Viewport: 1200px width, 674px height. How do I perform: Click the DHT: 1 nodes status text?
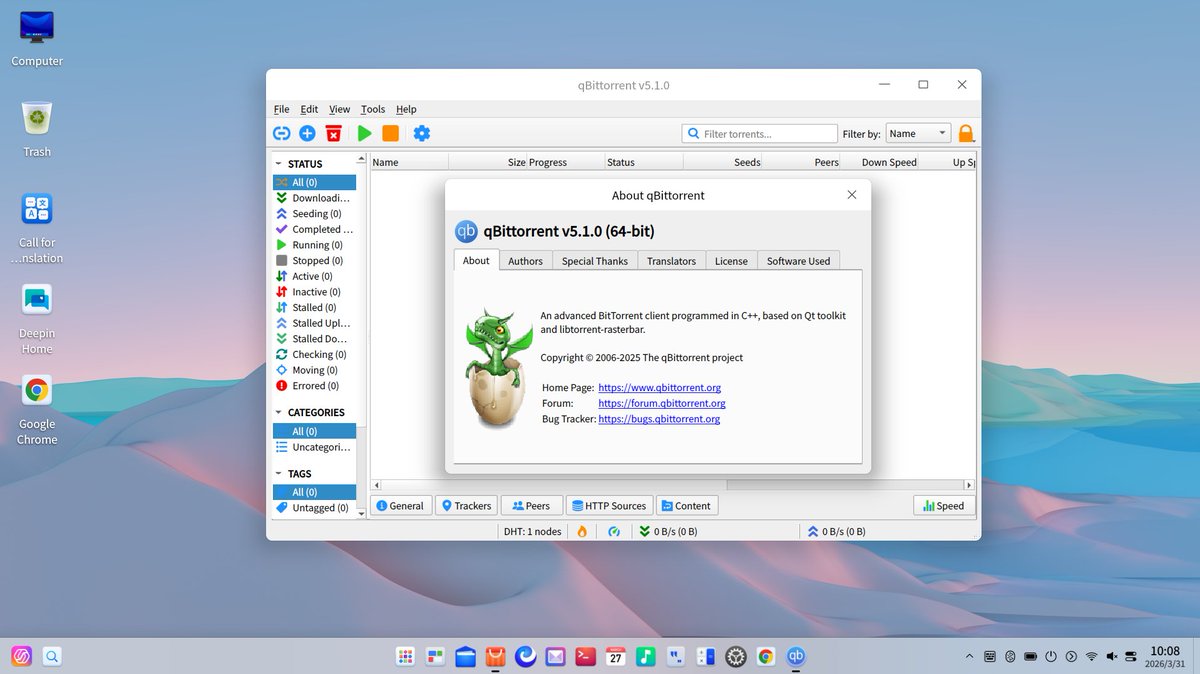[532, 532]
